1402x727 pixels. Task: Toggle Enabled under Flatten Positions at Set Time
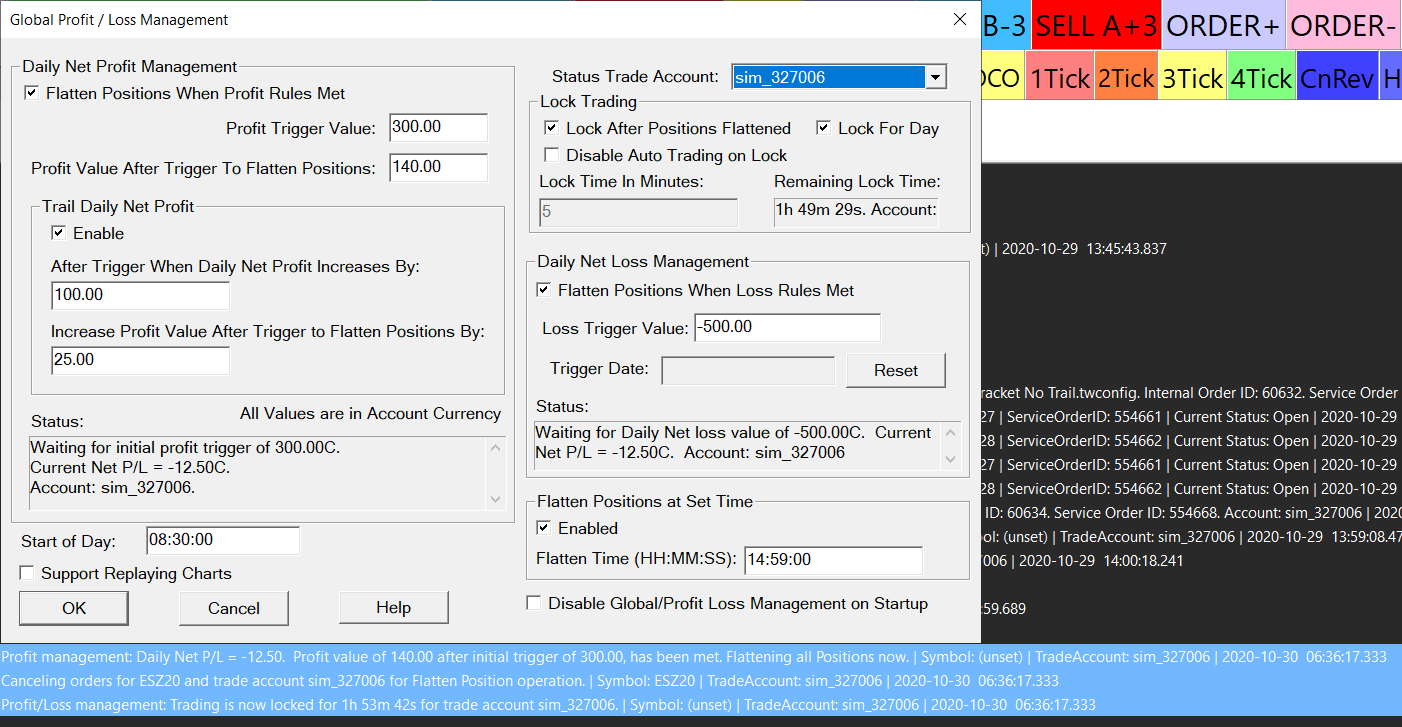pyautogui.click(x=543, y=528)
